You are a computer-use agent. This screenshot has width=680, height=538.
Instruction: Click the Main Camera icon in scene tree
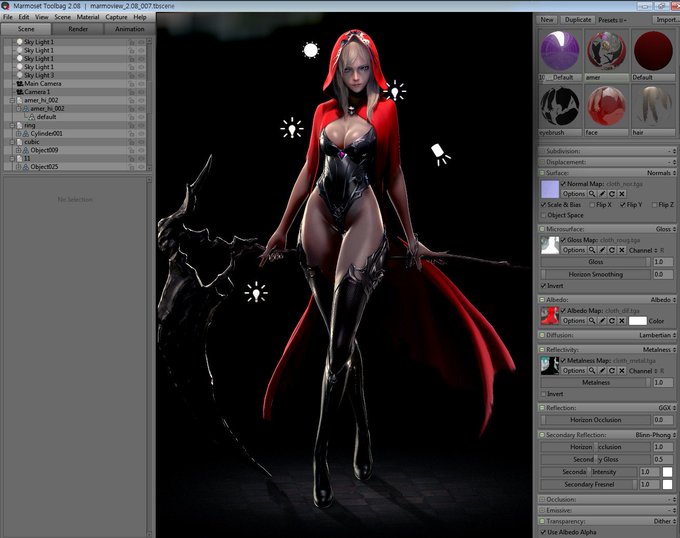(20, 83)
